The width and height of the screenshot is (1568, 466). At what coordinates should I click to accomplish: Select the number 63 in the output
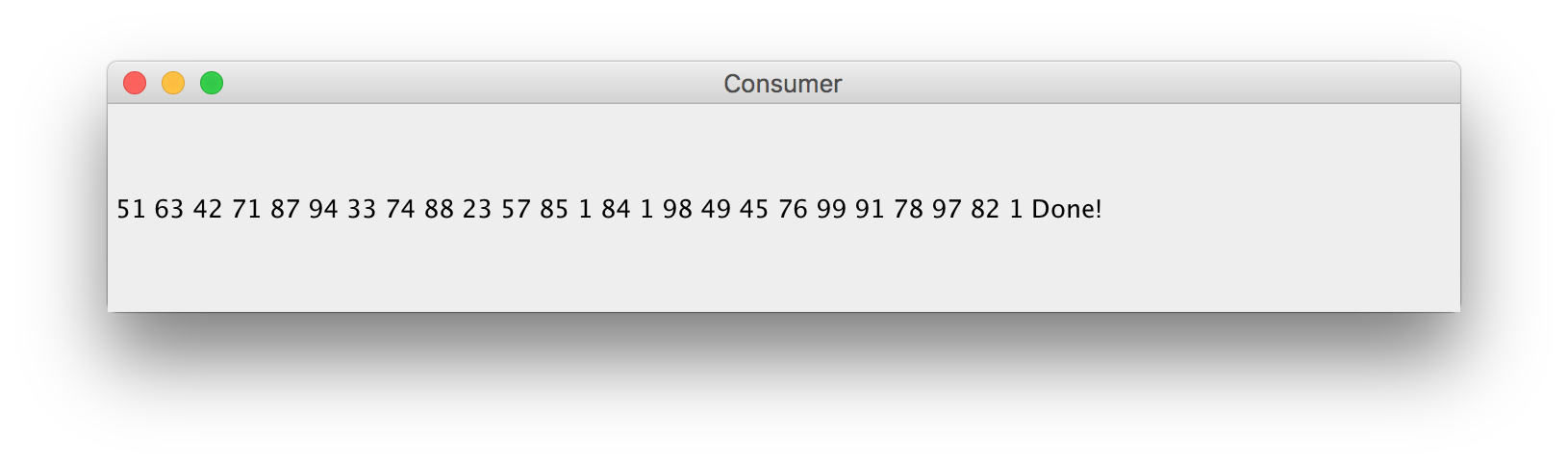(169, 209)
